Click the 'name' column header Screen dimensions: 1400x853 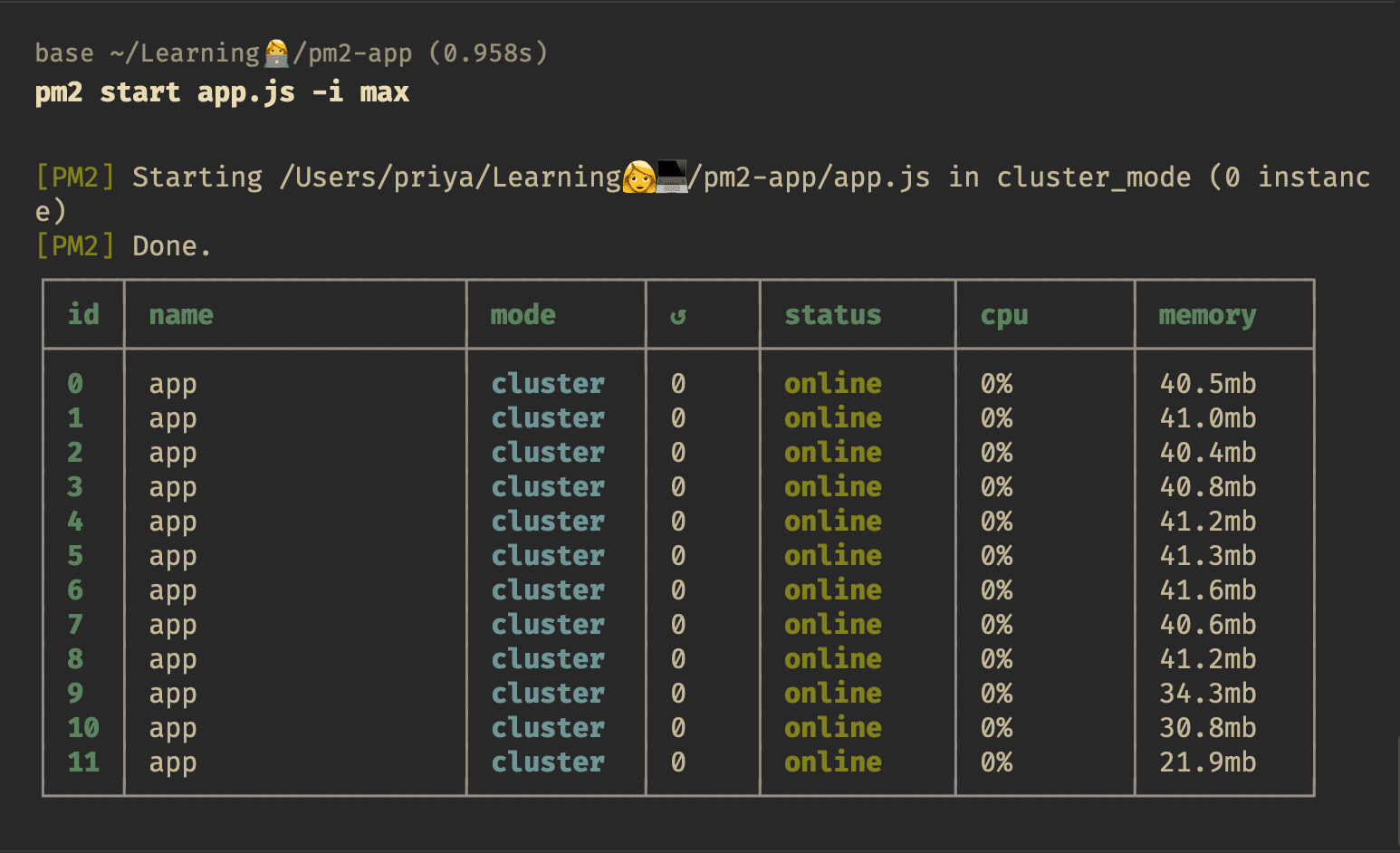click(181, 315)
